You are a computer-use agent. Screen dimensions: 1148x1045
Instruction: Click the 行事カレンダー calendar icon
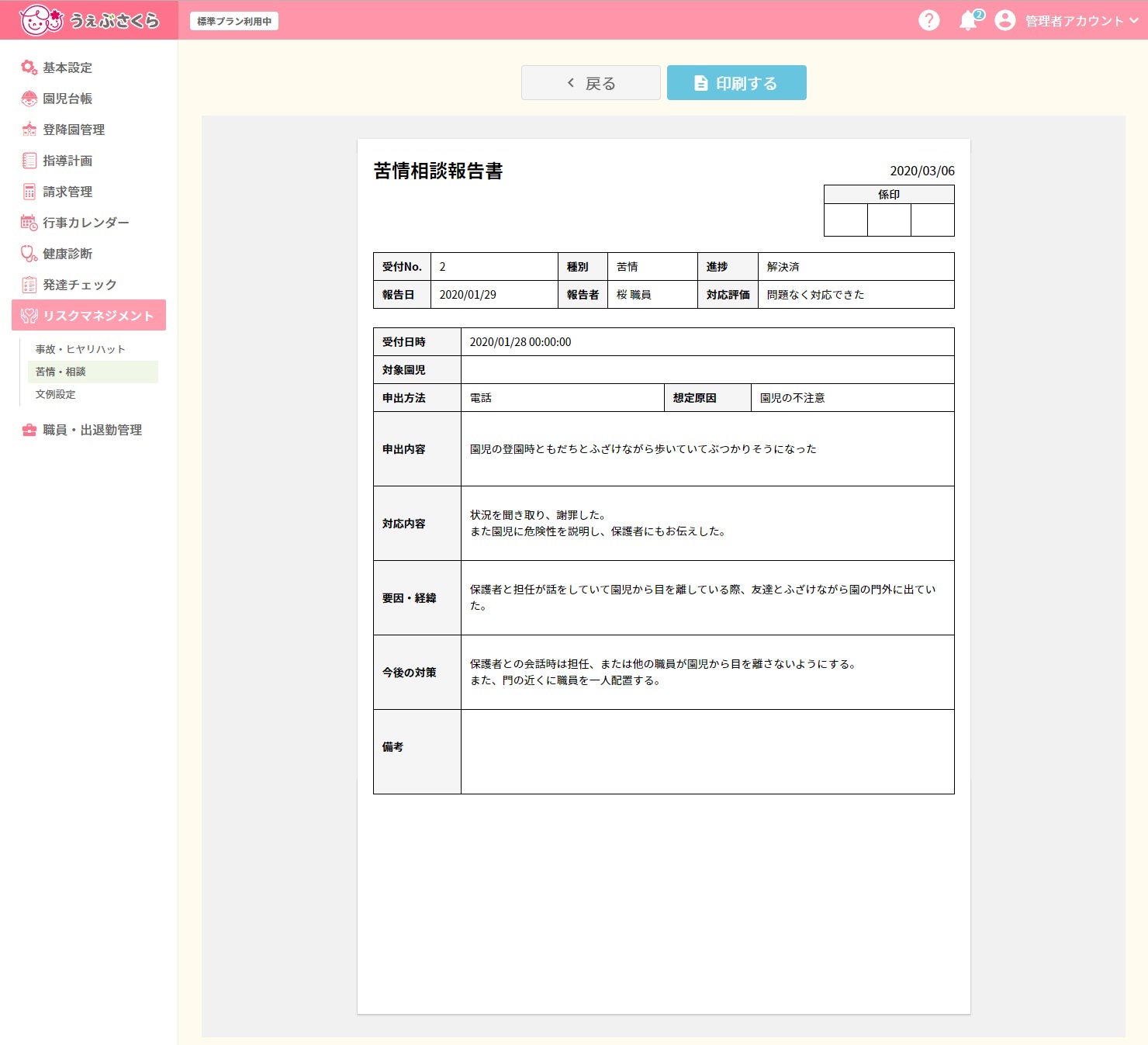[x=29, y=223]
